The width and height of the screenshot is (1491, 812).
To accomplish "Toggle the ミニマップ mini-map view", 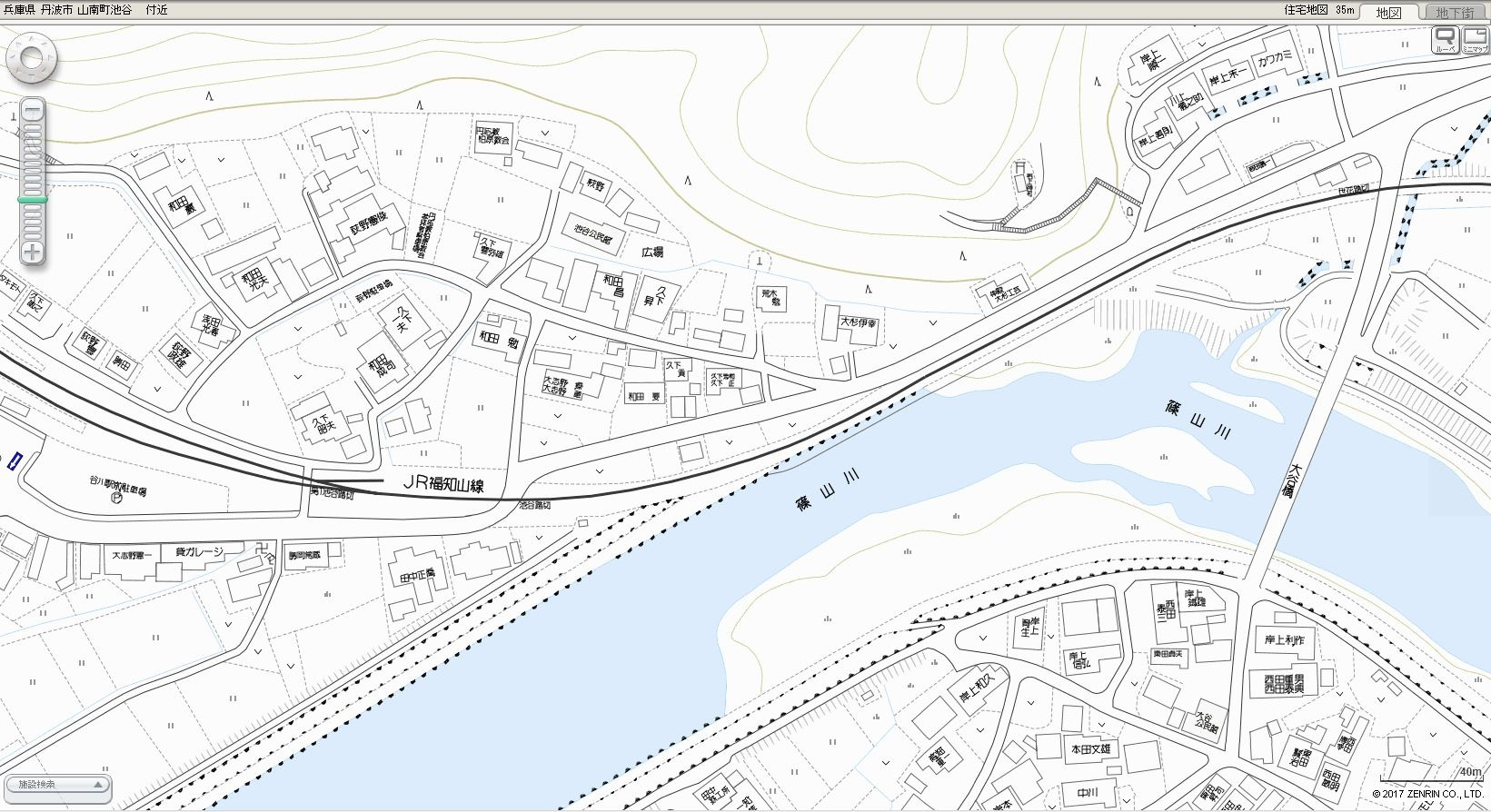I will [1475, 40].
